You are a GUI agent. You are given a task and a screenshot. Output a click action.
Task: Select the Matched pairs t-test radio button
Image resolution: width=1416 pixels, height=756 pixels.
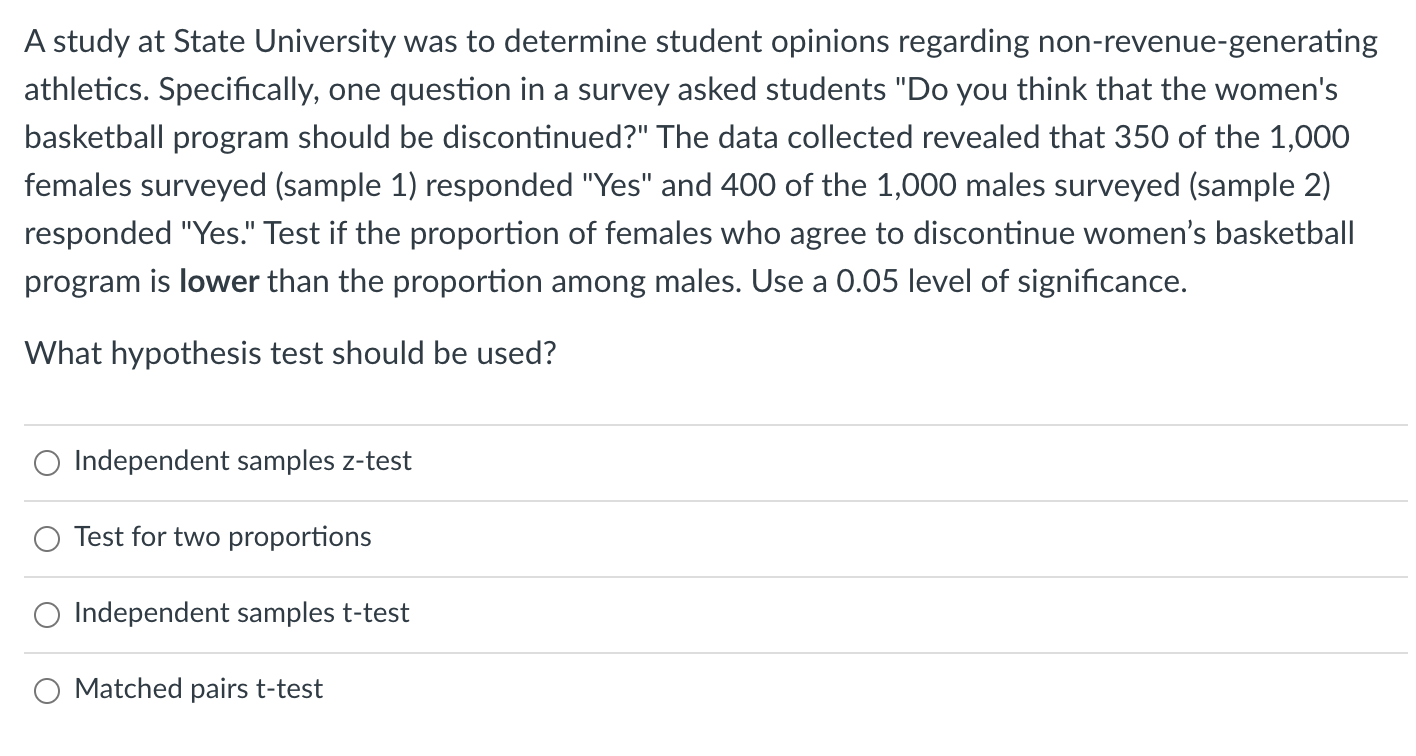click(46, 690)
